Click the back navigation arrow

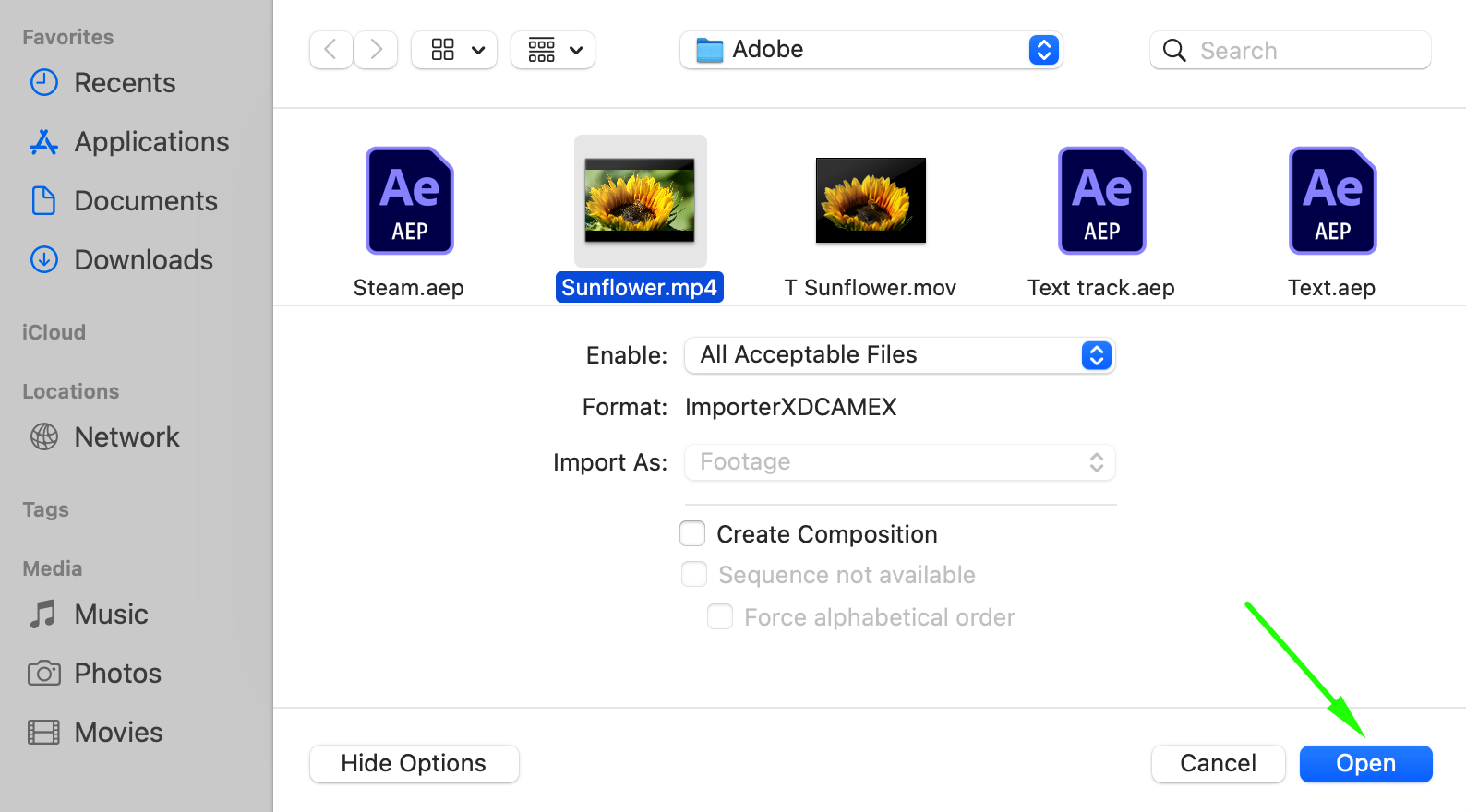330,50
